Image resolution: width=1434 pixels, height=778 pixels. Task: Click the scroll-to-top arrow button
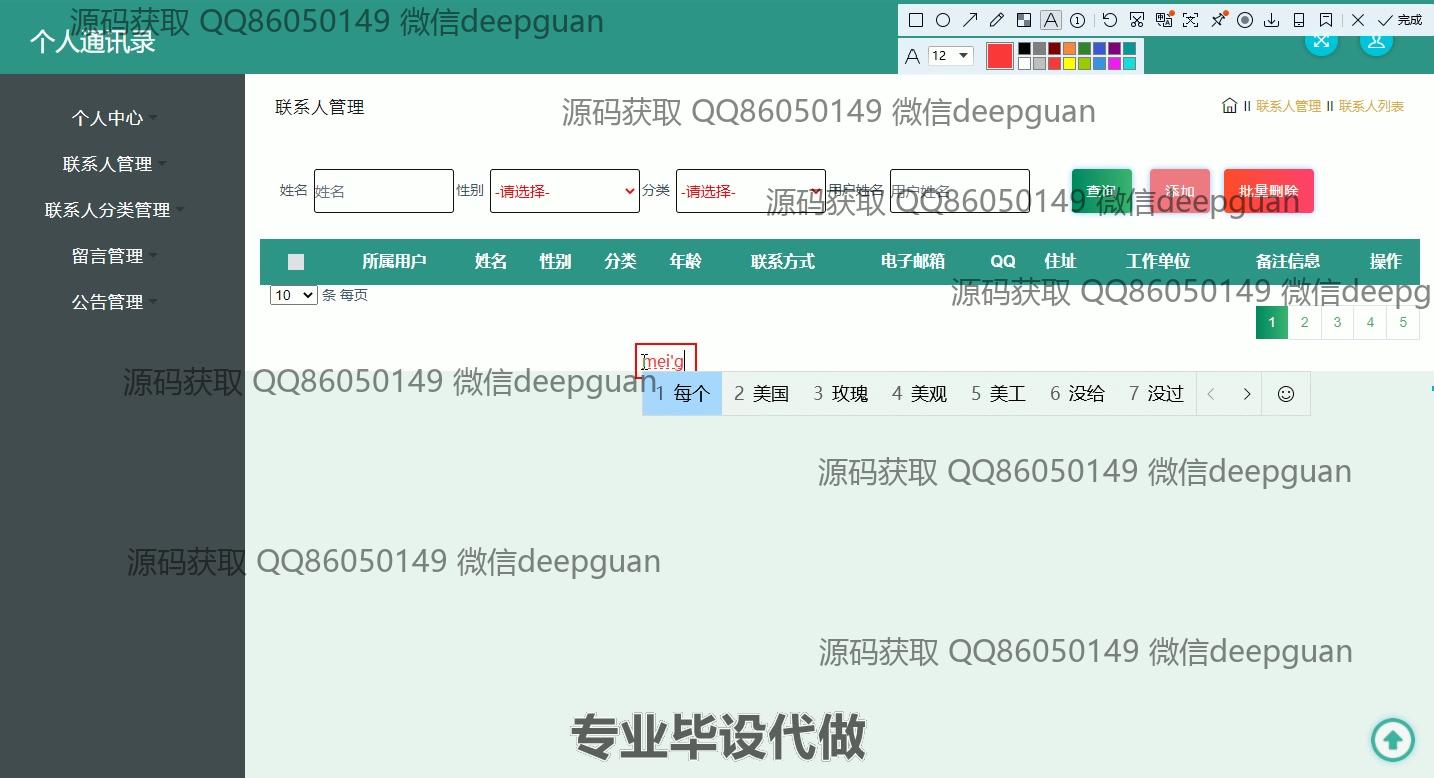1392,740
